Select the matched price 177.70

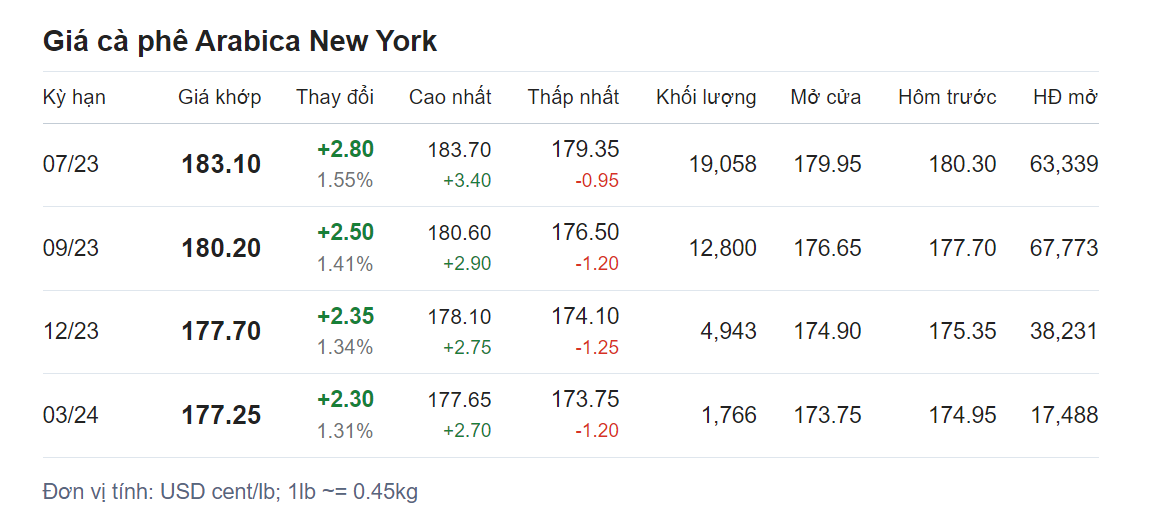click(x=221, y=332)
